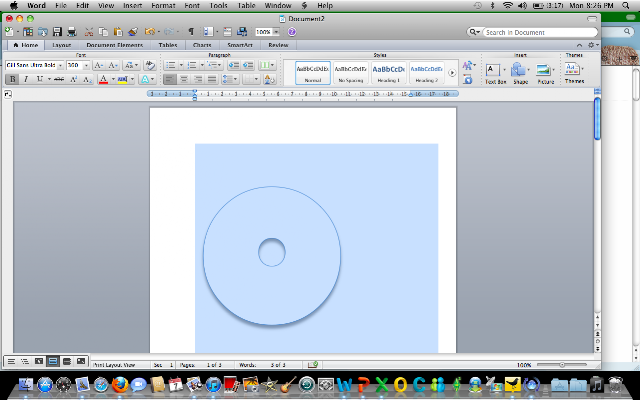Click the decrease font size icon
Viewport: 640px width, 400px height.
[x=113, y=65]
